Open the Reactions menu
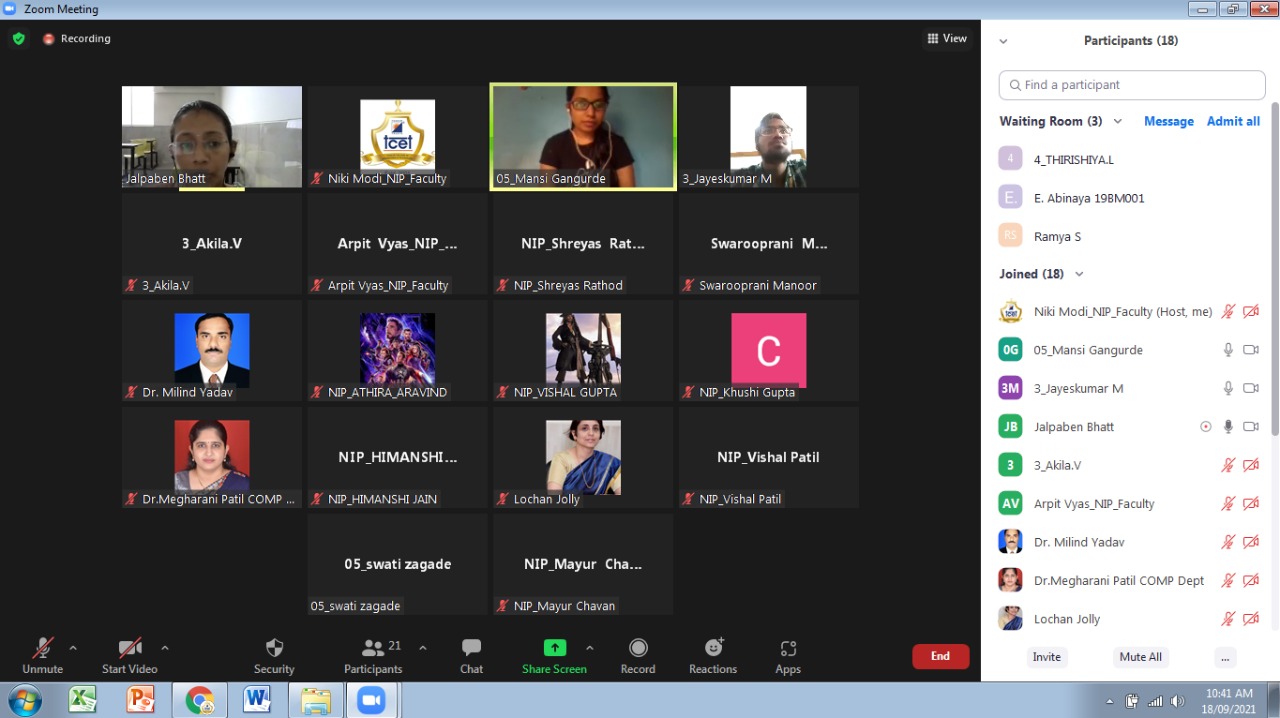Viewport: 1280px width, 718px height. pos(713,656)
